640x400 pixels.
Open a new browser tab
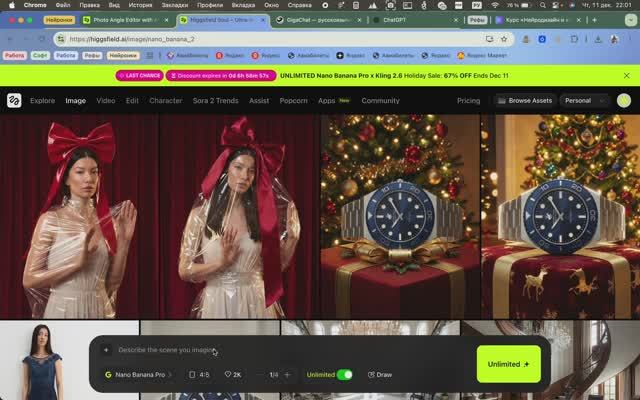click(x=594, y=20)
